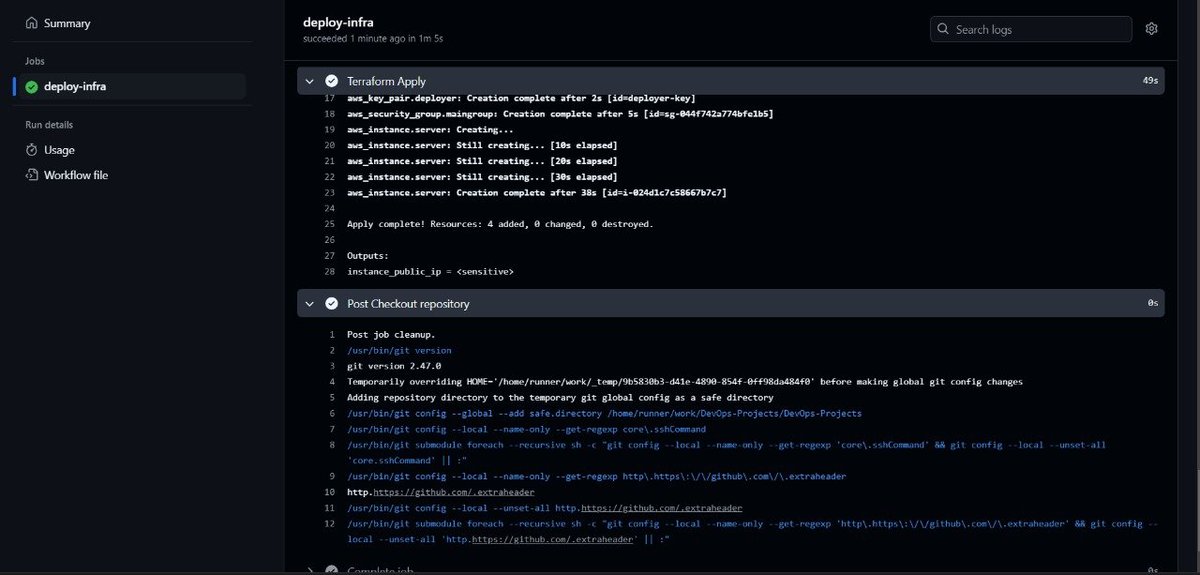Screen dimensions: 1200x575
Task: Click 'aws_instance.server: Creating...' log line
Action: click(x=430, y=129)
